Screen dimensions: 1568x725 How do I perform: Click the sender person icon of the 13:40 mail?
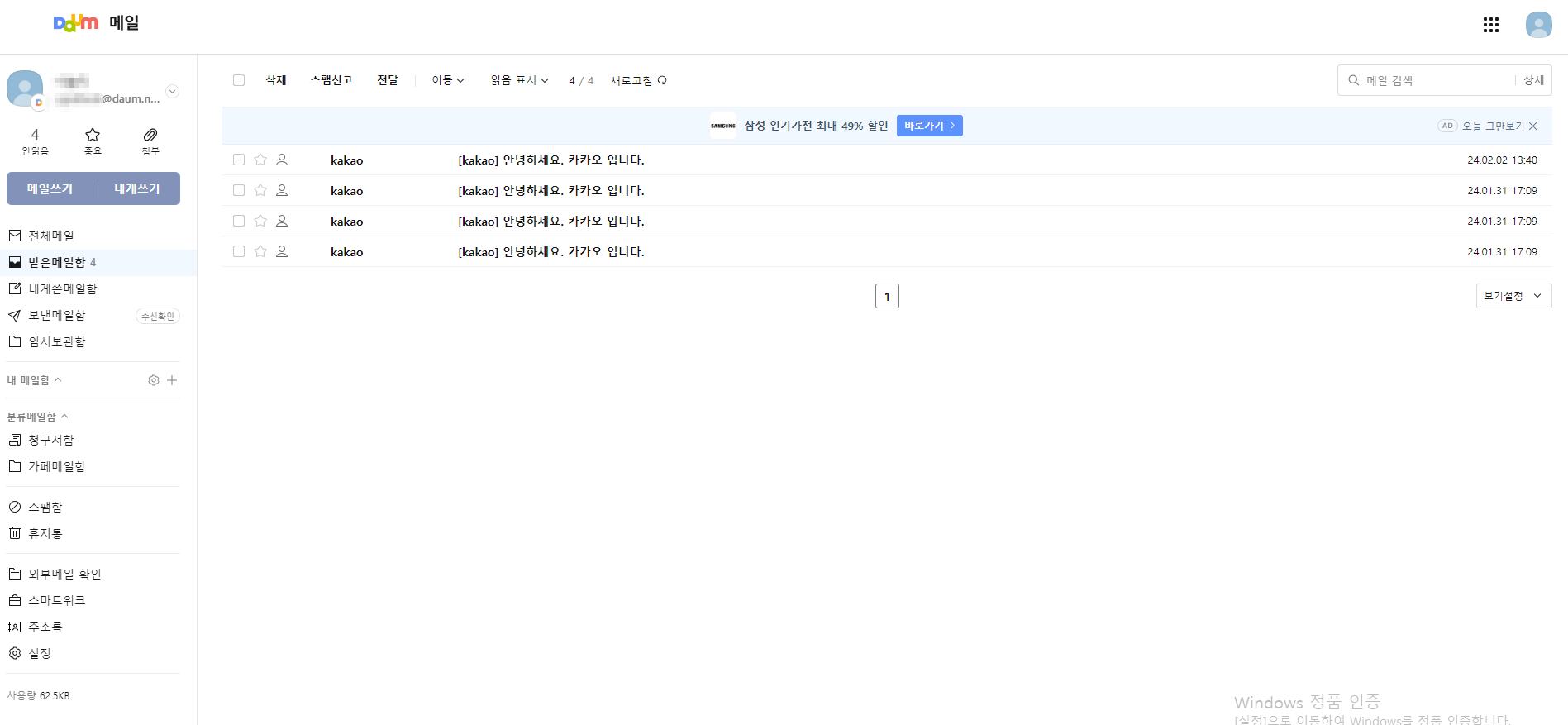[282, 160]
